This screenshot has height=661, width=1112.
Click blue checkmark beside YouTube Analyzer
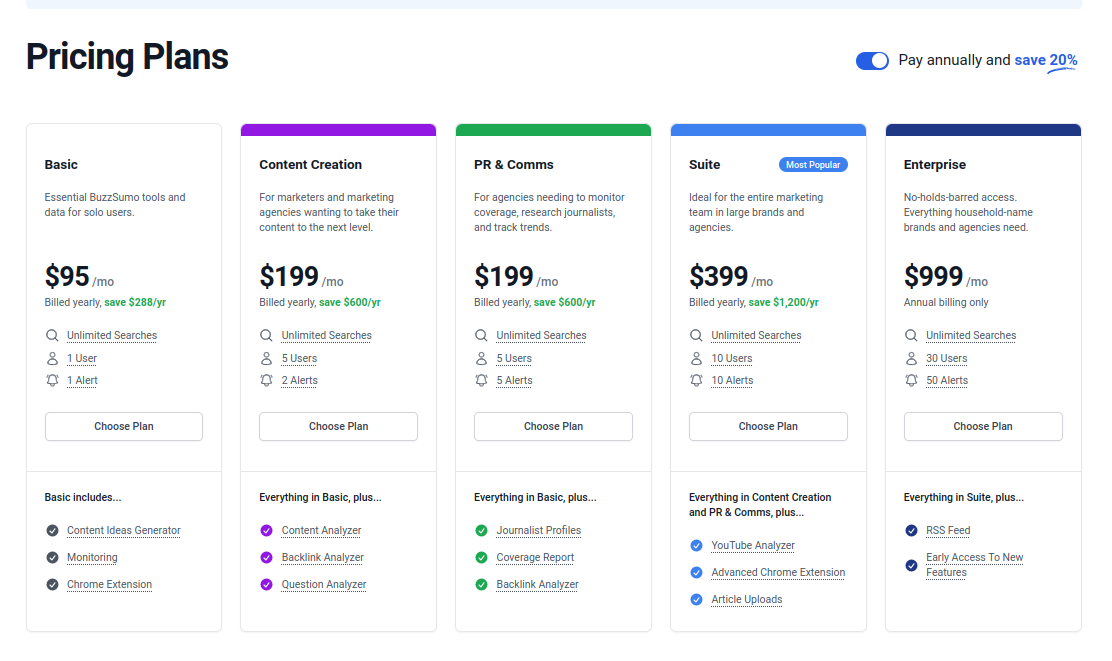point(696,545)
